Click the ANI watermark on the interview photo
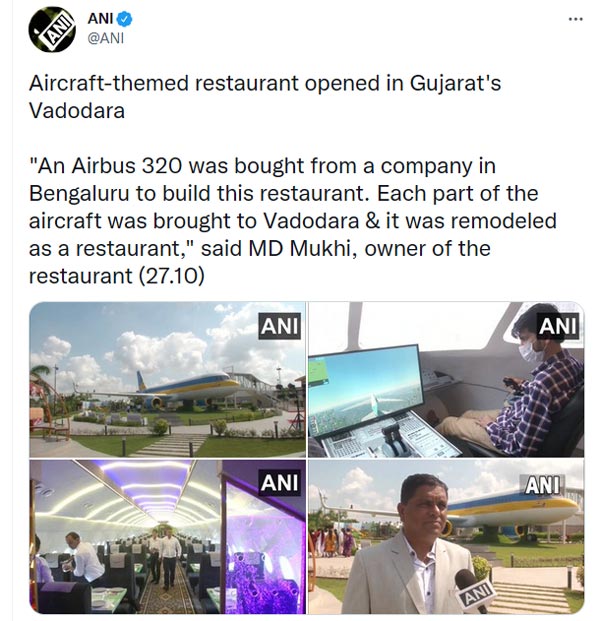 click(543, 485)
